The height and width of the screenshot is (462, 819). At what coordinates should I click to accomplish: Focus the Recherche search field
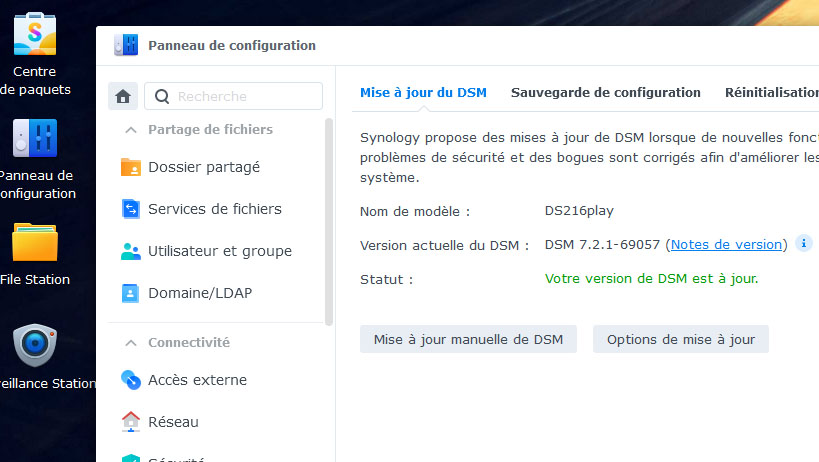pos(233,96)
